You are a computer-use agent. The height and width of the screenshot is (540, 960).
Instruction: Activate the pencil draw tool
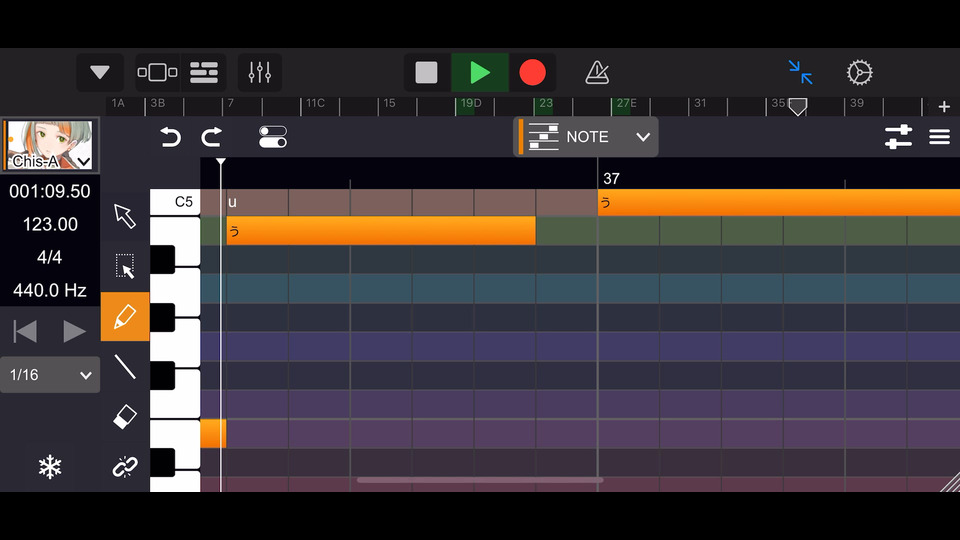pyautogui.click(x=125, y=317)
